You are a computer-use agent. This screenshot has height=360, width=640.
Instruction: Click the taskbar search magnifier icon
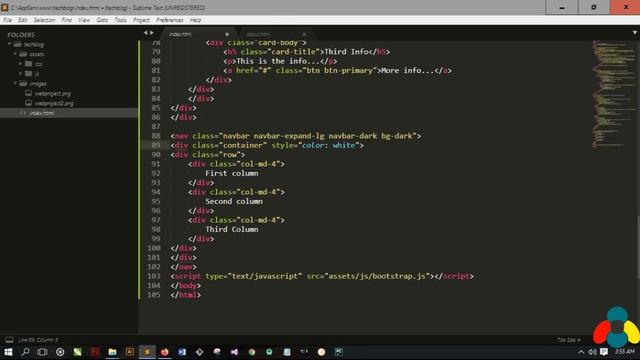click(x=25, y=352)
